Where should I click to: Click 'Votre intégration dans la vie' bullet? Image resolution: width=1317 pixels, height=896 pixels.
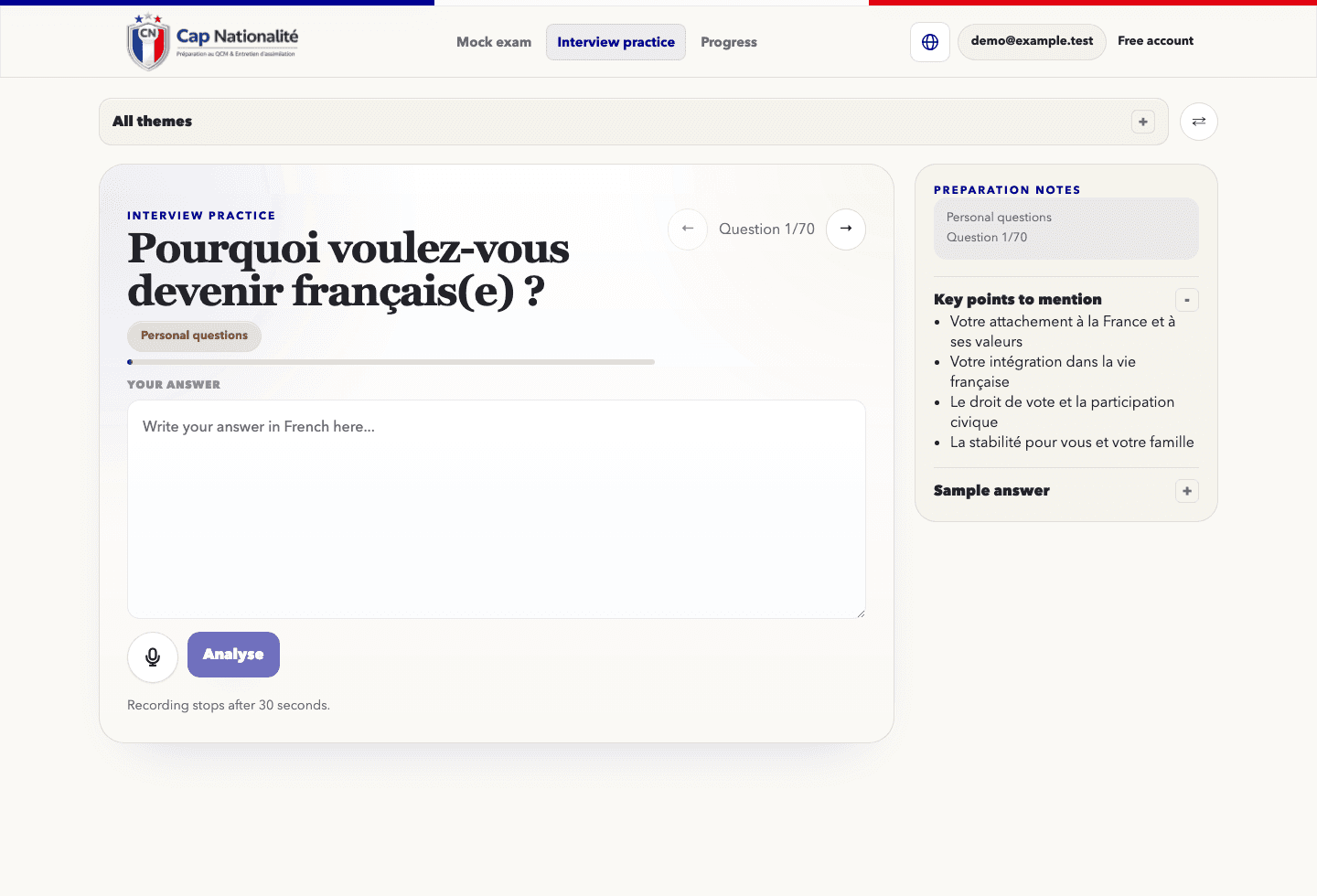click(x=1043, y=372)
